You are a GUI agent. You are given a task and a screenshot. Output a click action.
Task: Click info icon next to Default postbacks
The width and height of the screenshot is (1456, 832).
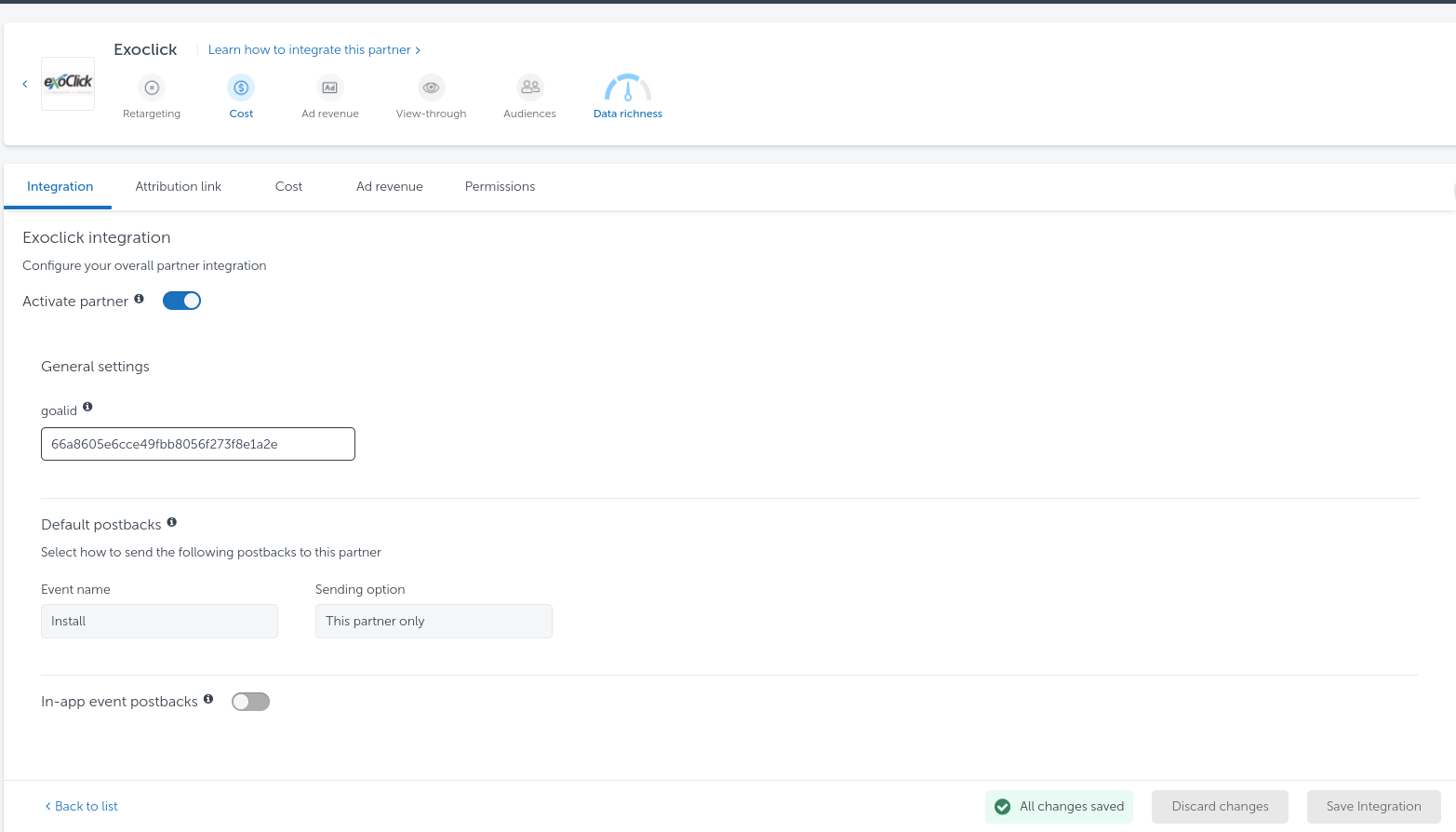[172, 522]
